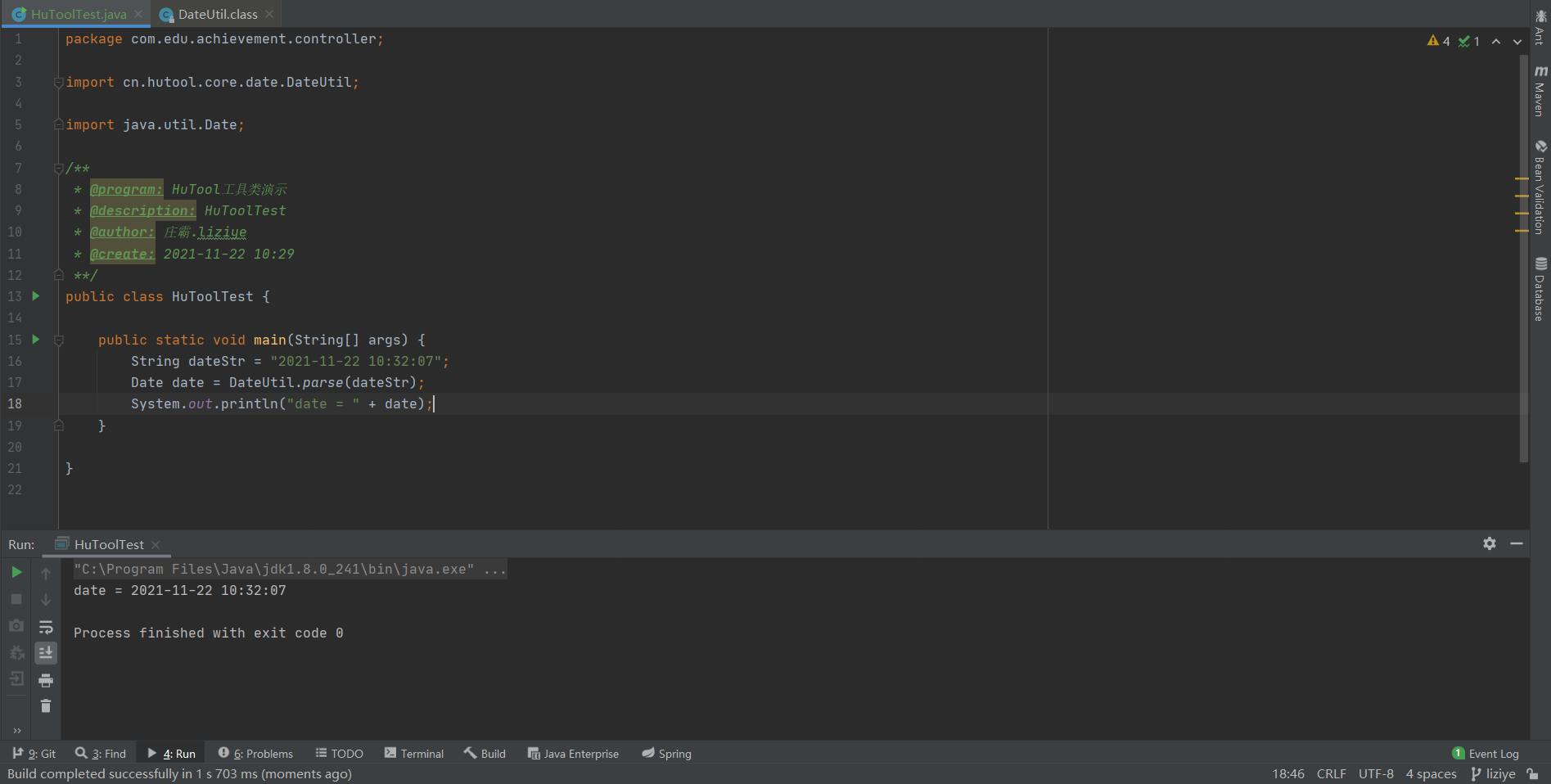Open the Maven tool window
Screen dimensions: 1551x784
1540,91
